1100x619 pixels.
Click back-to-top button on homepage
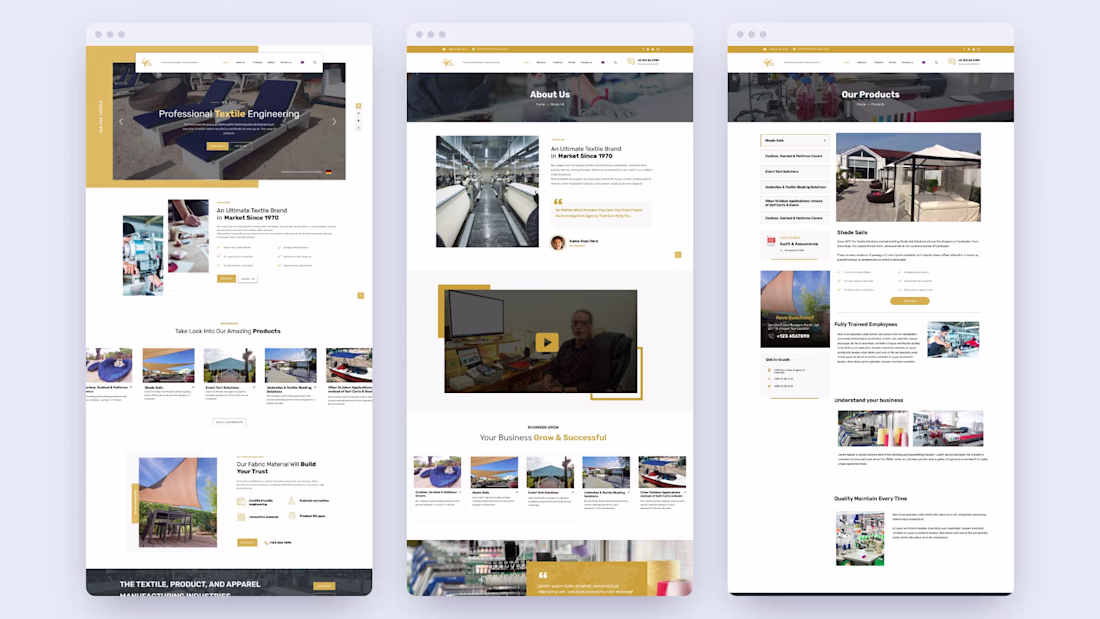pyautogui.click(x=361, y=295)
